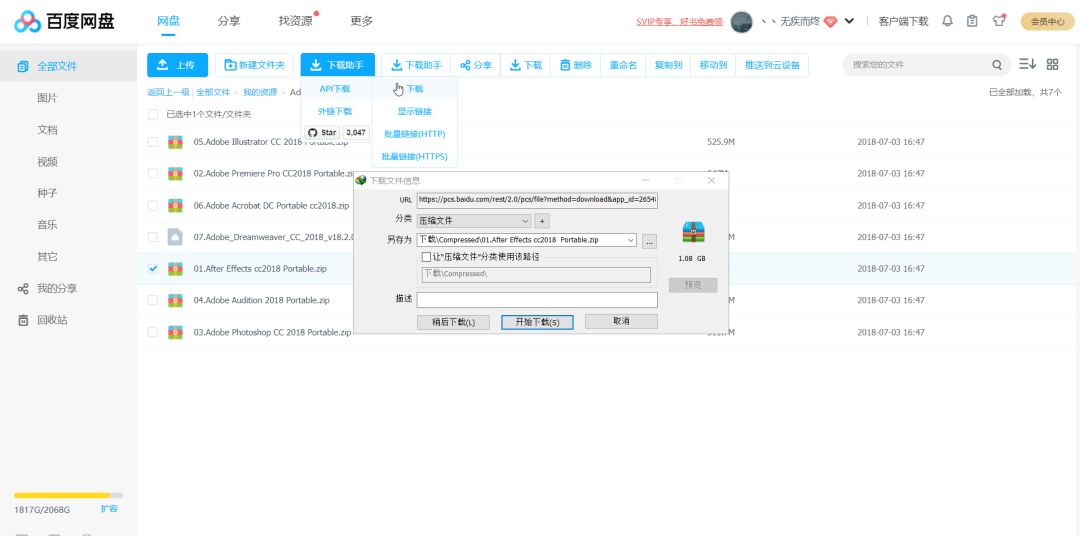Choose 批量链接(HTTP) in submenu
This screenshot has width=1080, height=536.
415,134
